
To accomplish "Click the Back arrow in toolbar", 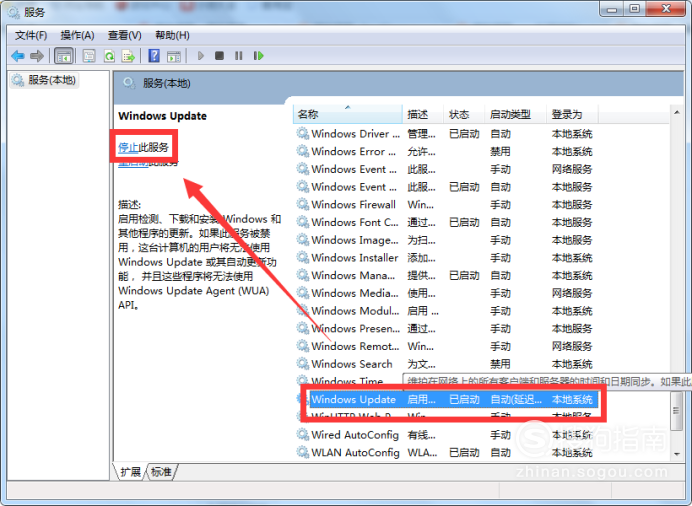I will tap(18, 56).
